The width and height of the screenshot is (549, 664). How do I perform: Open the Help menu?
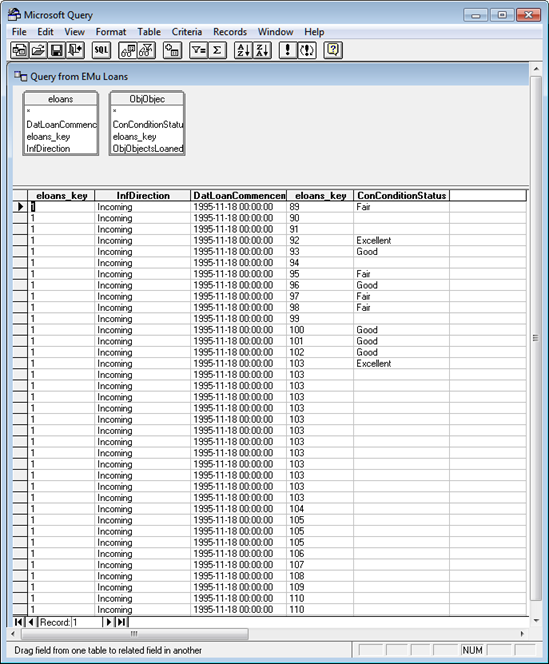tap(314, 32)
